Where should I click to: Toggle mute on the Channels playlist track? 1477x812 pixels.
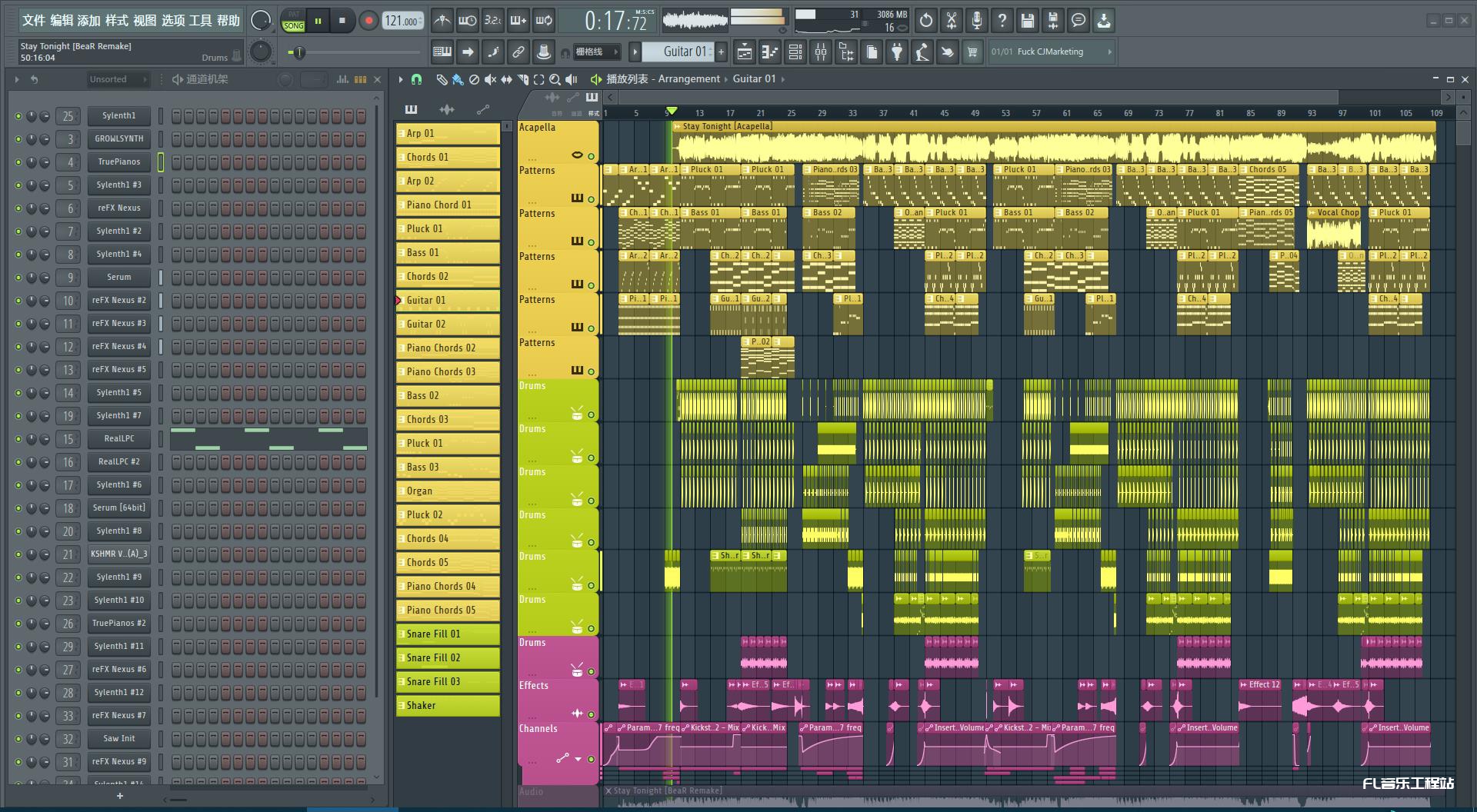click(591, 759)
